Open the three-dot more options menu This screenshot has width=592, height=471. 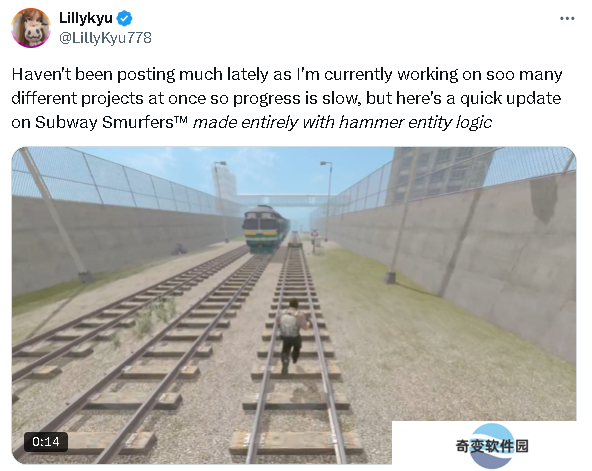click(567, 18)
